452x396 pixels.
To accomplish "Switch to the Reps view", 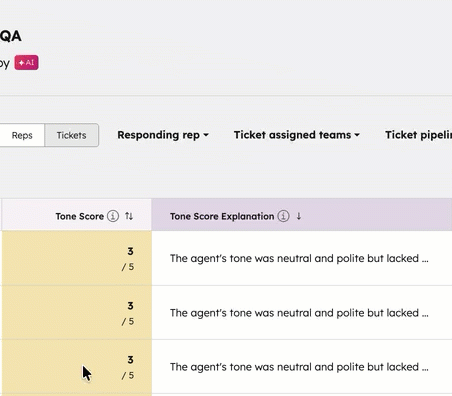I will point(22,135).
